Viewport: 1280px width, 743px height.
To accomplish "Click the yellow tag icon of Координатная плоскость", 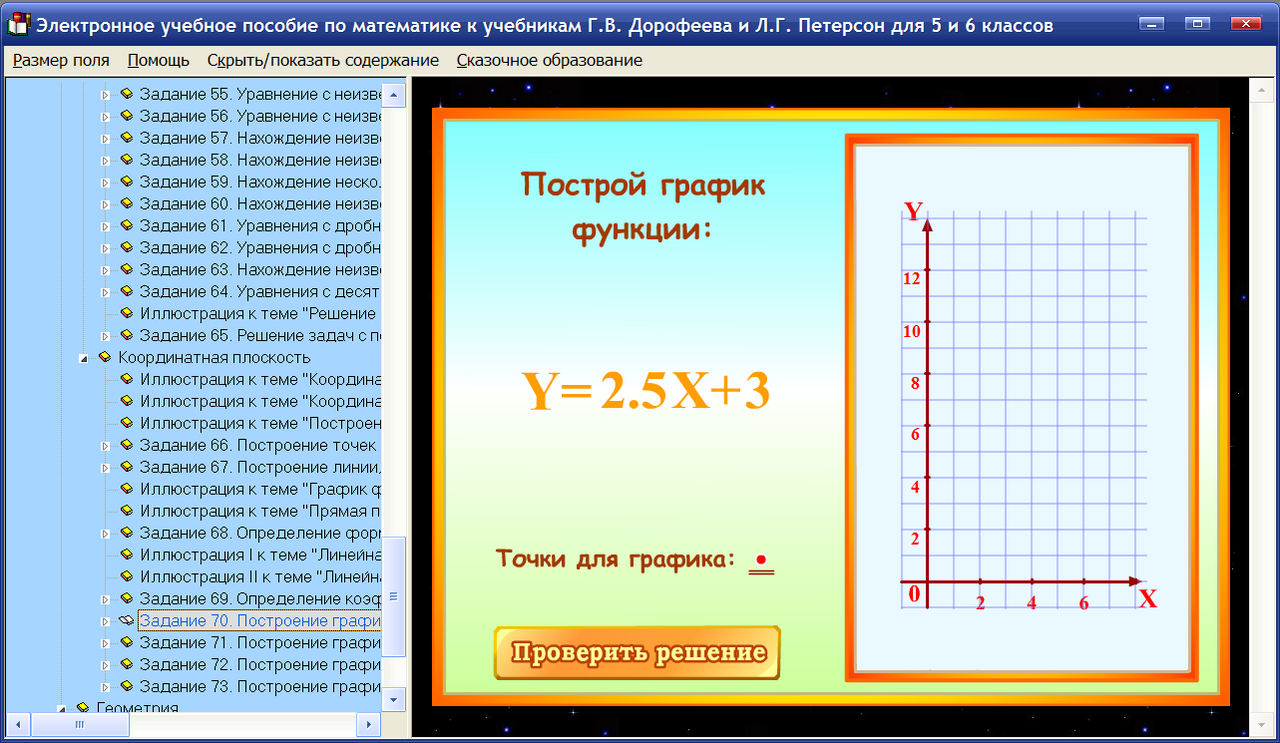I will (x=106, y=356).
